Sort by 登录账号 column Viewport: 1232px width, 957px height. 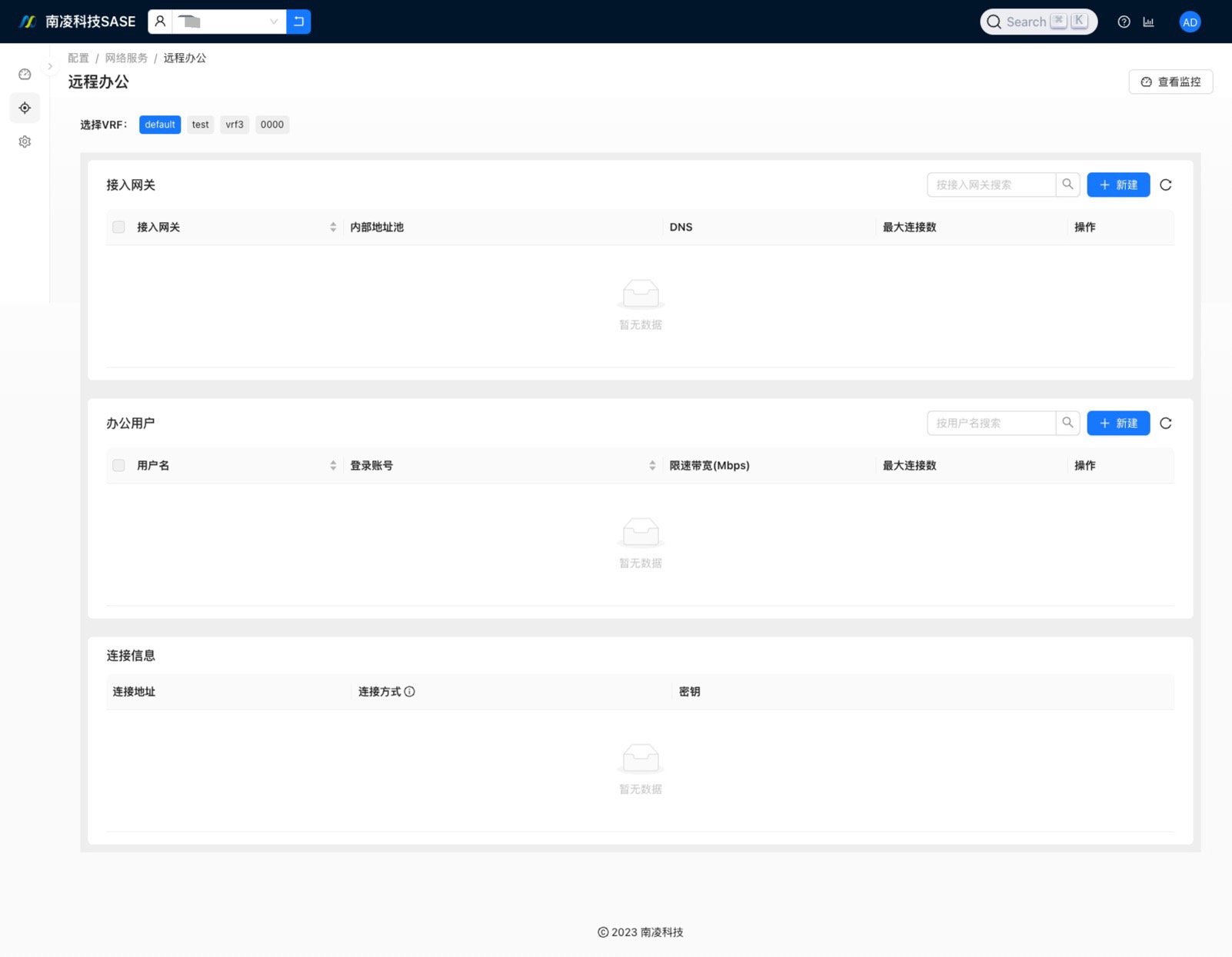[x=652, y=465]
